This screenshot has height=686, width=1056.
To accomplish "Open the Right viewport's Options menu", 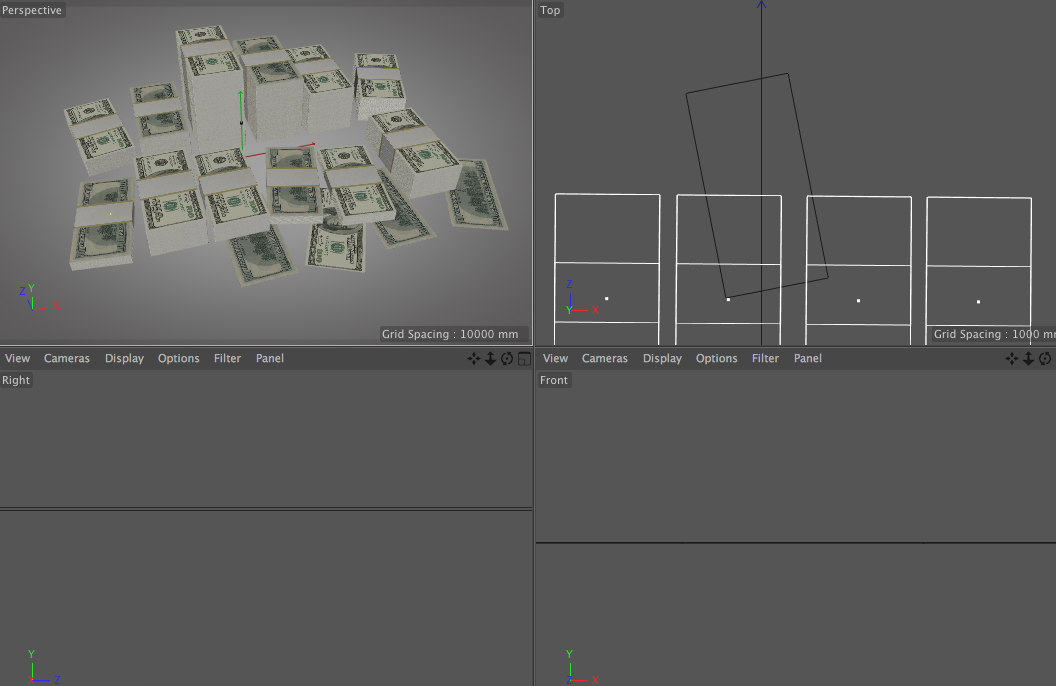I will 178,358.
